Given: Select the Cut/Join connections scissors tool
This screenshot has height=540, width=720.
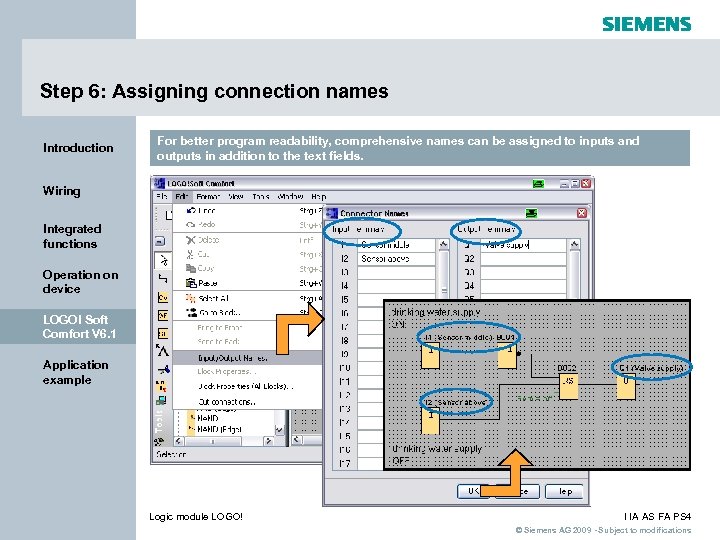Looking at the screenshot, I should click(x=163, y=369).
